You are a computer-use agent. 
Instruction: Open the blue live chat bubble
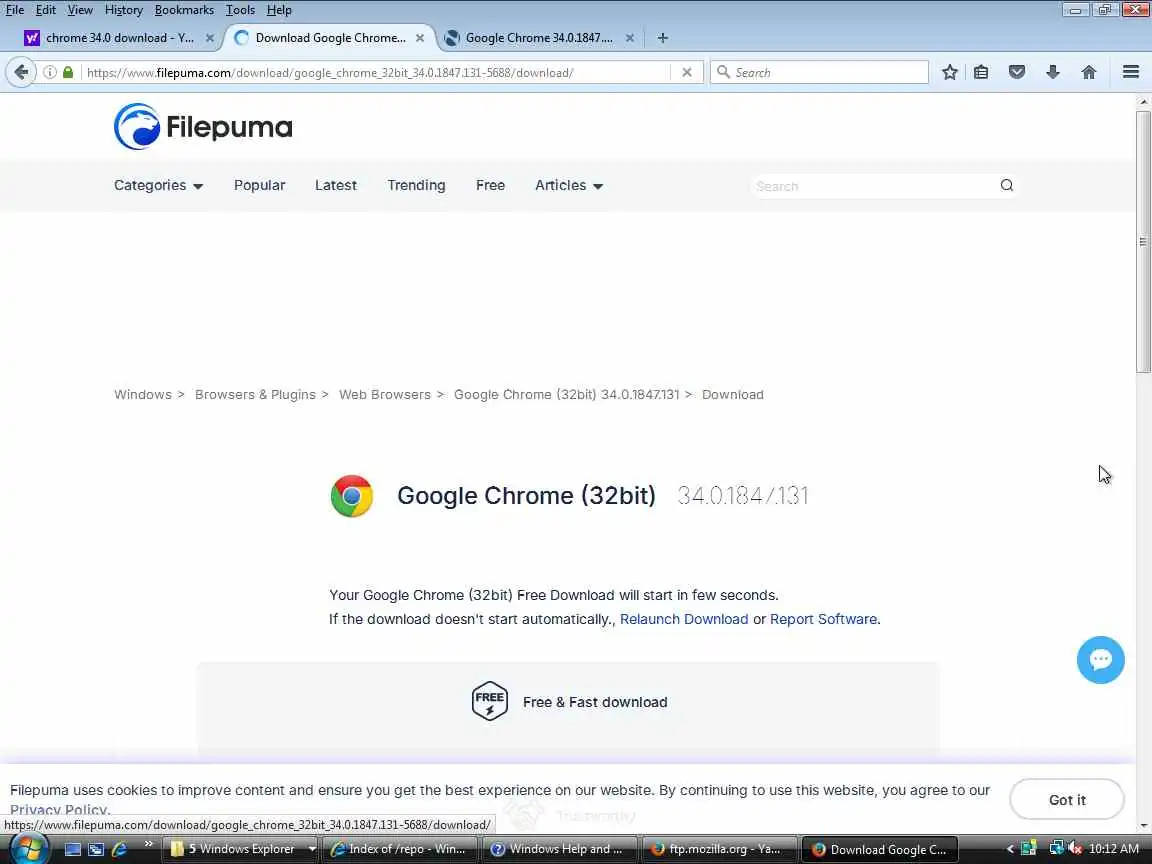pyautogui.click(x=1100, y=660)
